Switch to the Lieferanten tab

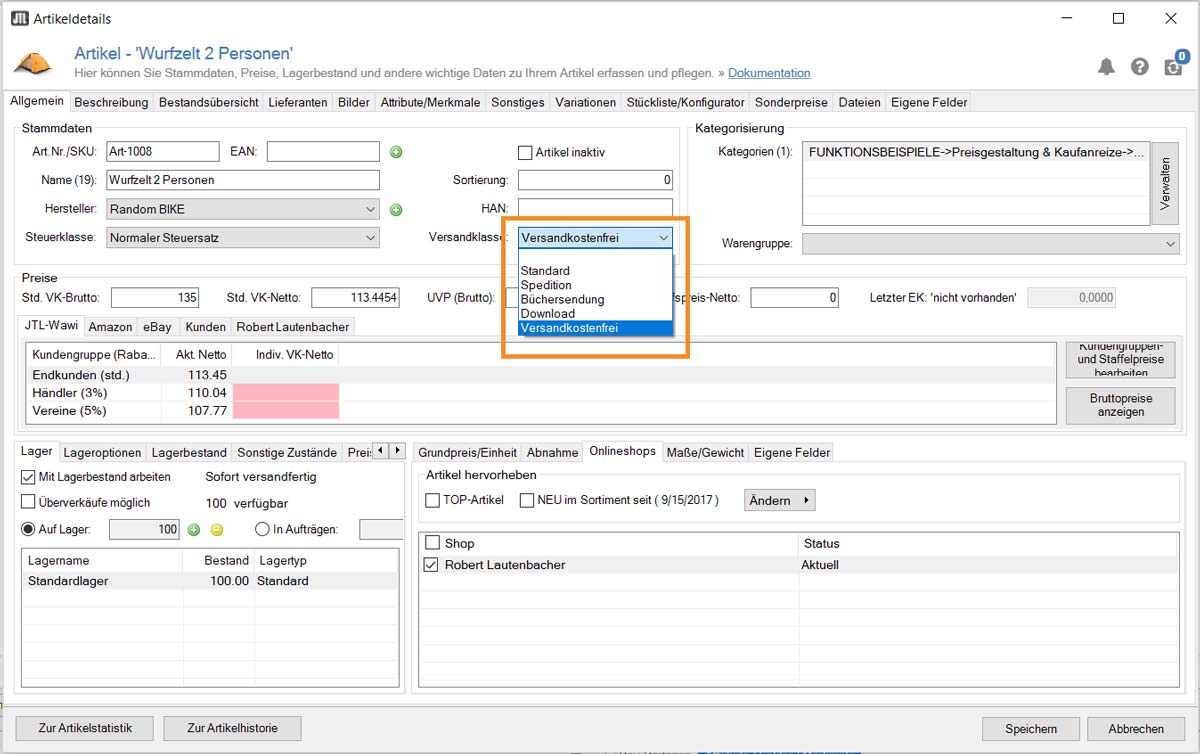click(298, 102)
